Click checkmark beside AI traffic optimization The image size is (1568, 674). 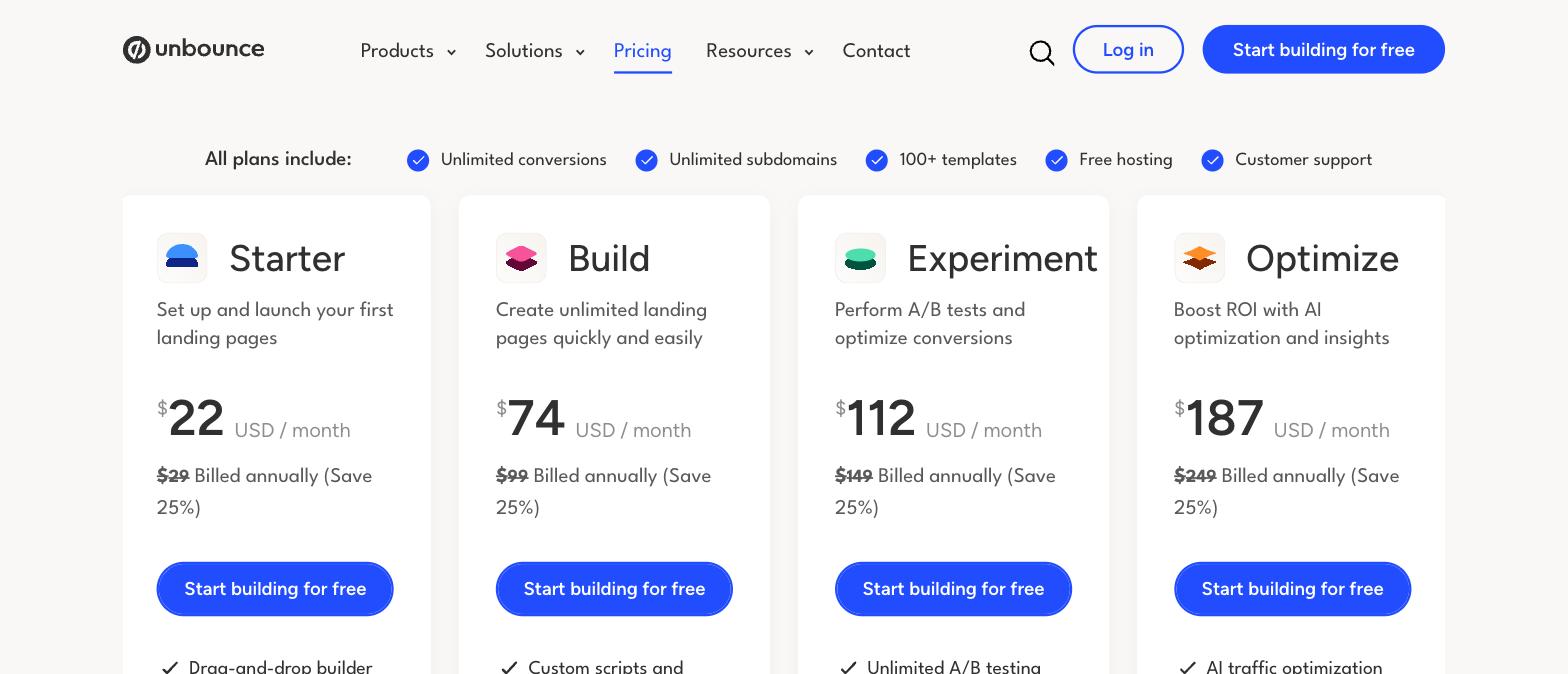(x=1187, y=667)
